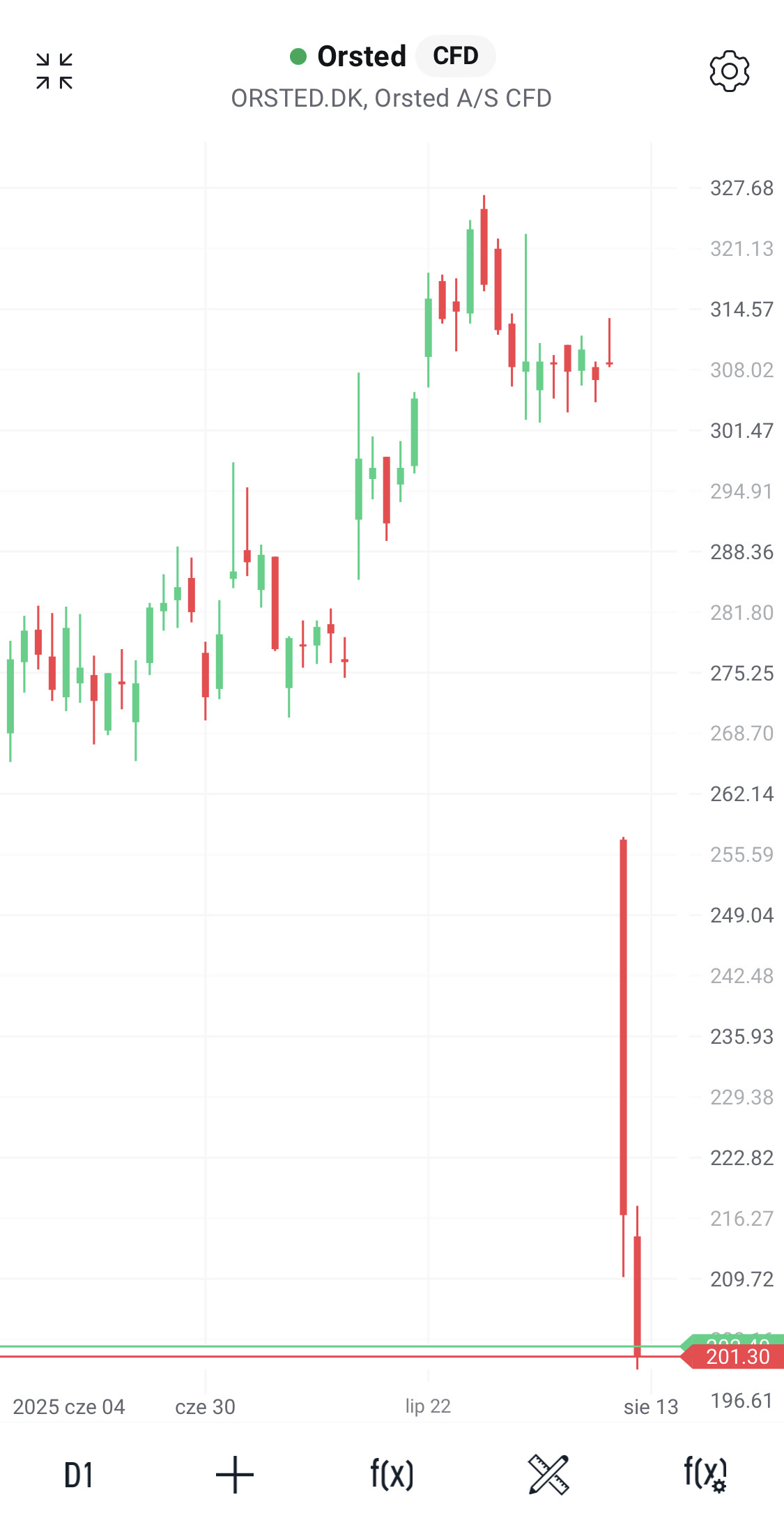
Task: Open the D1 timeframe selector
Action: tap(78, 1474)
